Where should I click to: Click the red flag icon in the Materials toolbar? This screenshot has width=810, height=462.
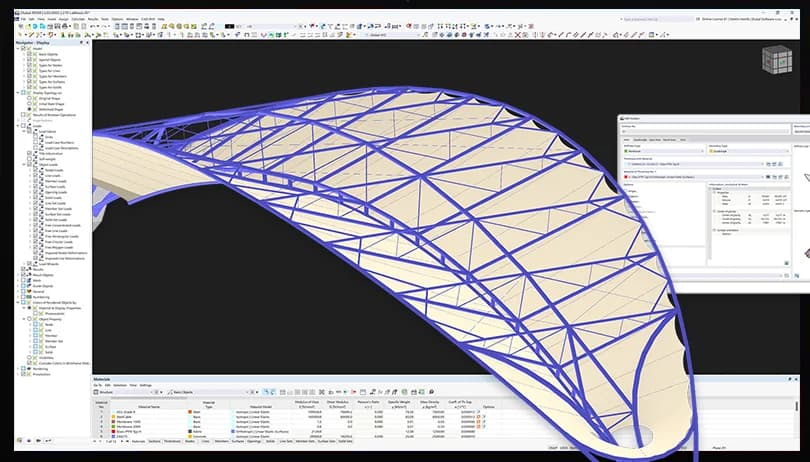pos(354,392)
